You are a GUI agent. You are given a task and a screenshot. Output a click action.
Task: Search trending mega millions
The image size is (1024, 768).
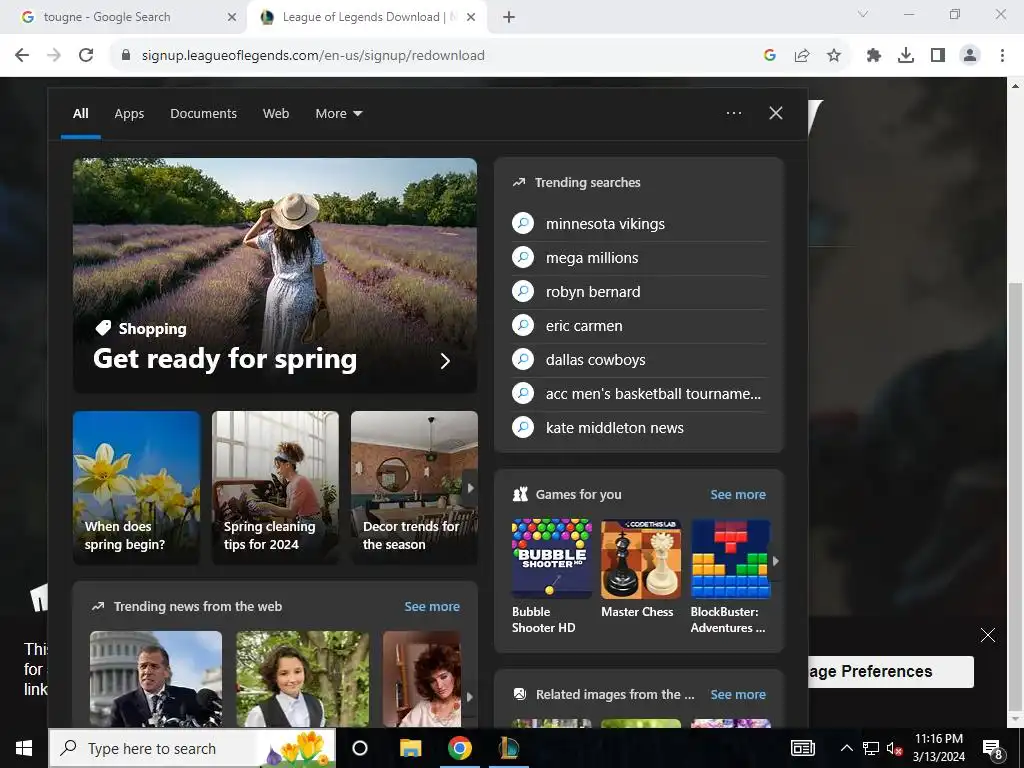coord(640,258)
